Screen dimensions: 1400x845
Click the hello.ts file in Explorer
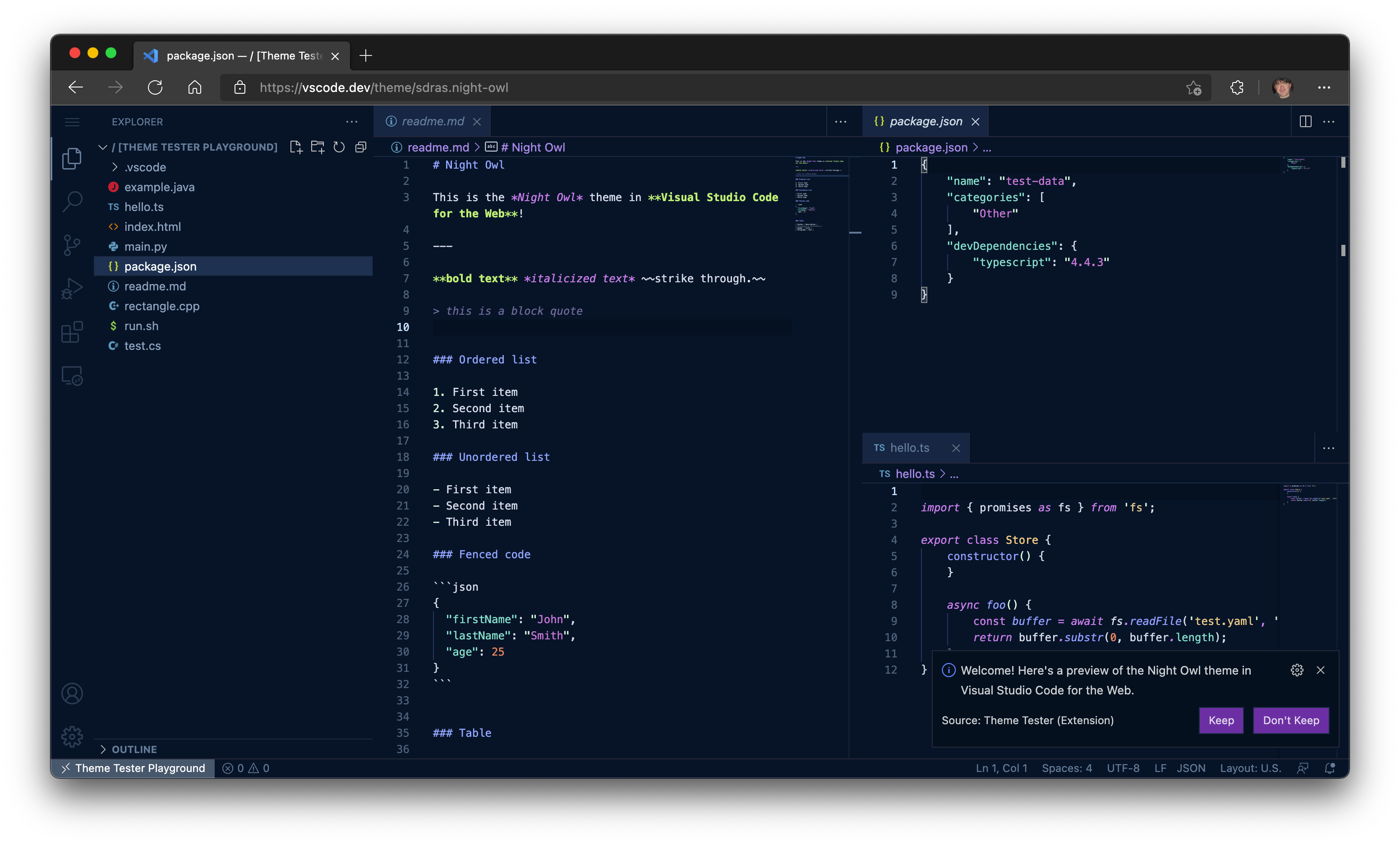click(x=144, y=206)
